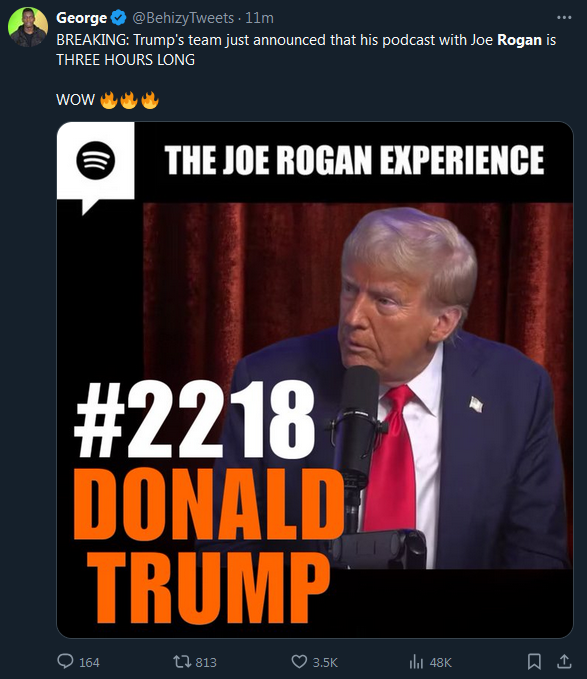This screenshot has width=587, height=679.
Task: Open view analytics bar chart icon
Action: click(416, 662)
